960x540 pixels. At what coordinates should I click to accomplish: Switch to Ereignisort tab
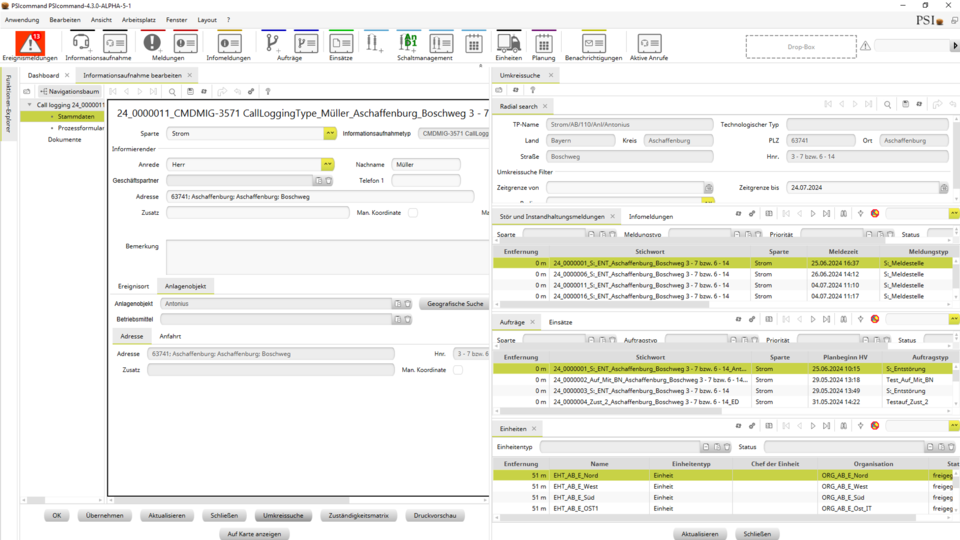(133, 286)
